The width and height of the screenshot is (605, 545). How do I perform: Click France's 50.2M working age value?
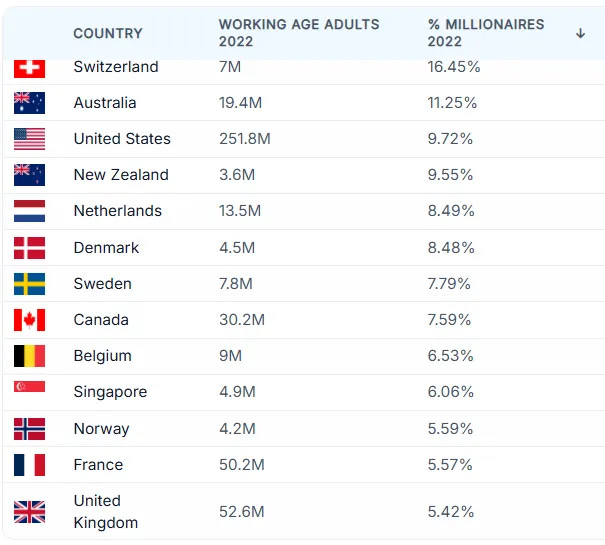click(242, 465)
